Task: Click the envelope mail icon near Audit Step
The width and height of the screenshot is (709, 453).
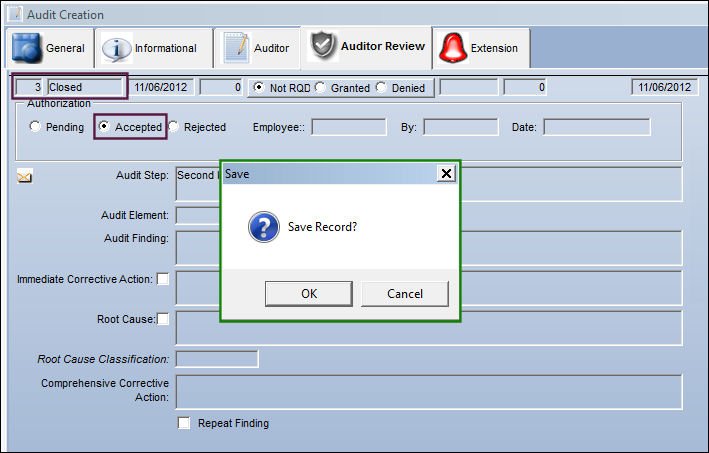Action: 24,176
